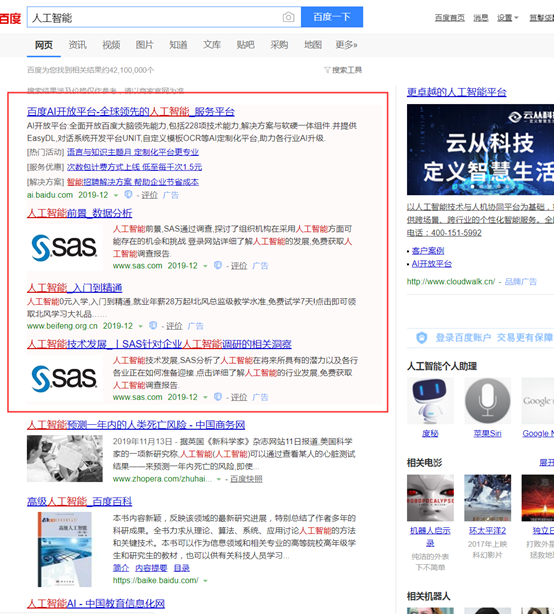
Task: Open the 更多» tab menu
Action: [x=346, y=45]
